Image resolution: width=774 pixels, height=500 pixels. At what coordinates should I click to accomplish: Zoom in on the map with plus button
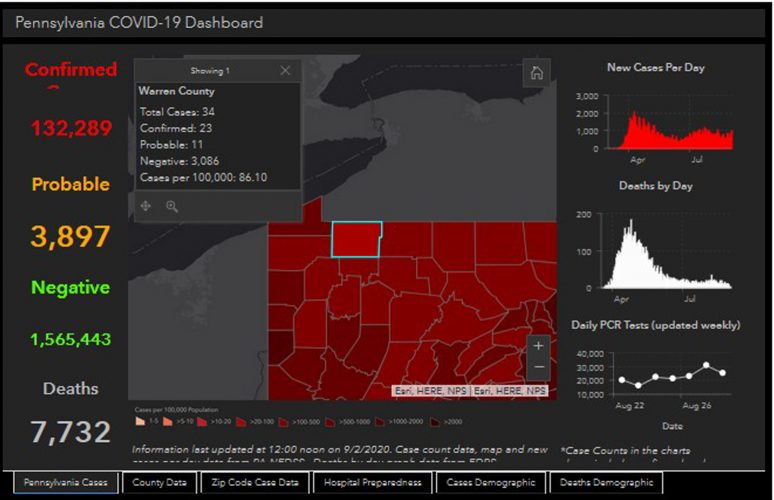(x=539, y=346)
